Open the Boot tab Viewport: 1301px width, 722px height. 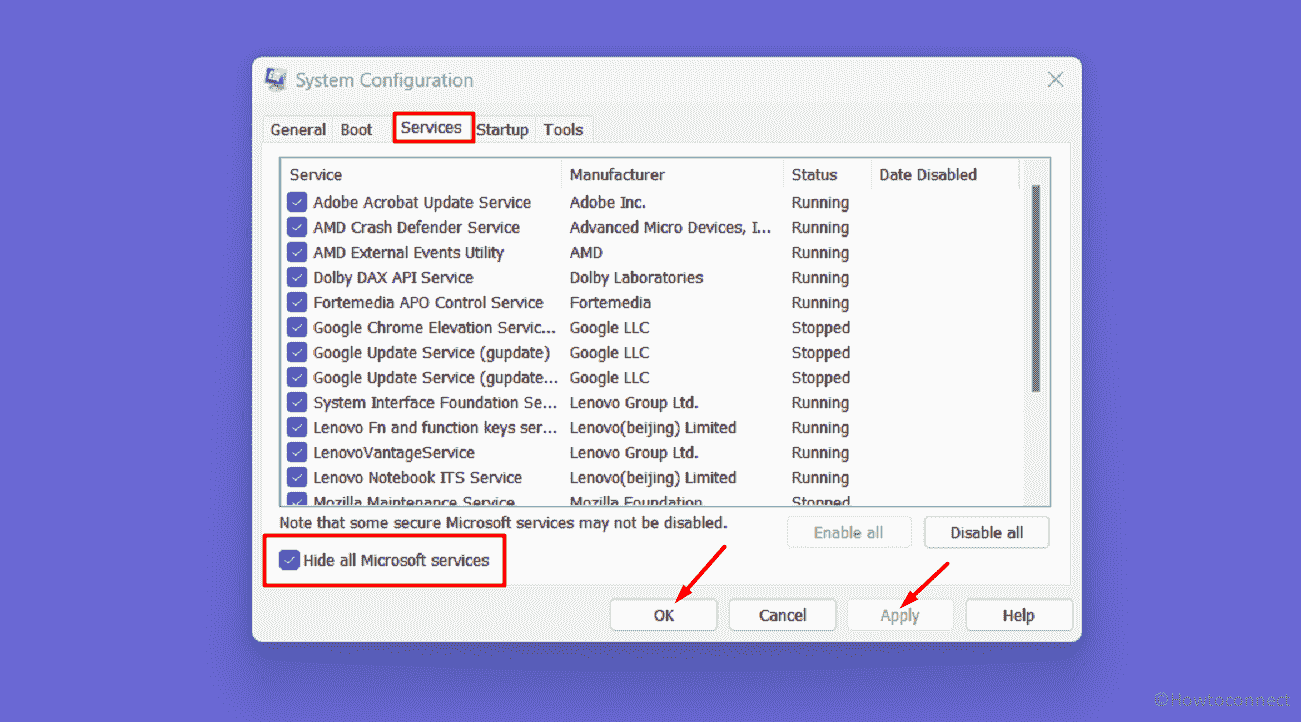(x=356, y=130)
